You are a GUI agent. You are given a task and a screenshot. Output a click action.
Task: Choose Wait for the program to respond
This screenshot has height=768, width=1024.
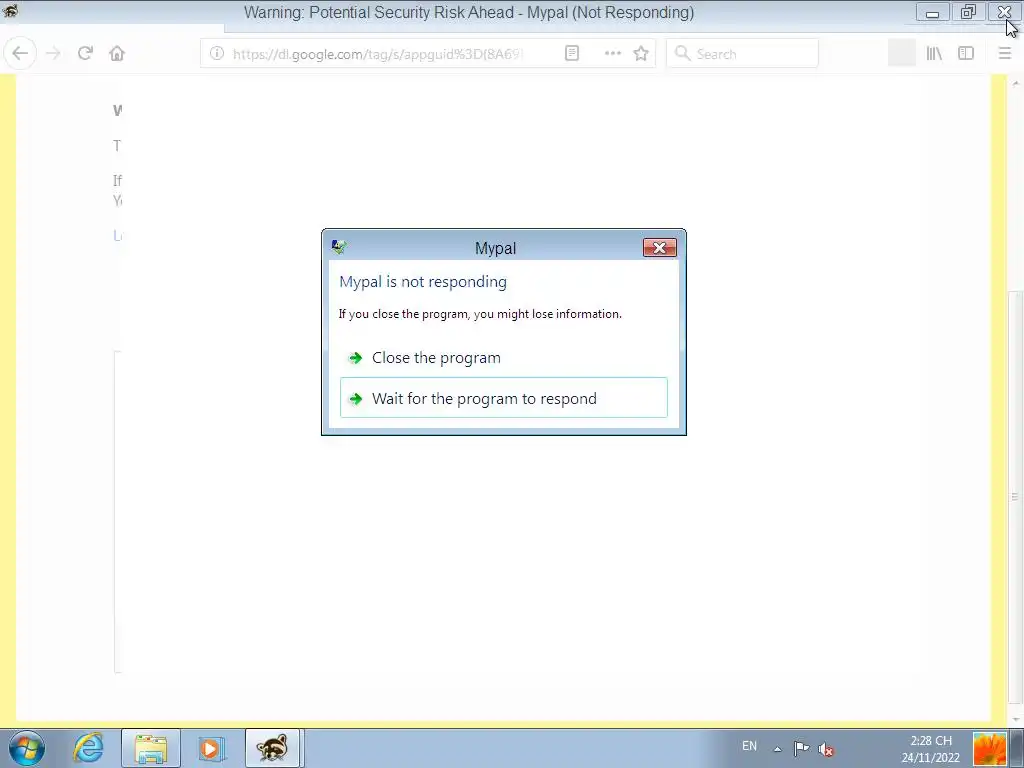504,398
